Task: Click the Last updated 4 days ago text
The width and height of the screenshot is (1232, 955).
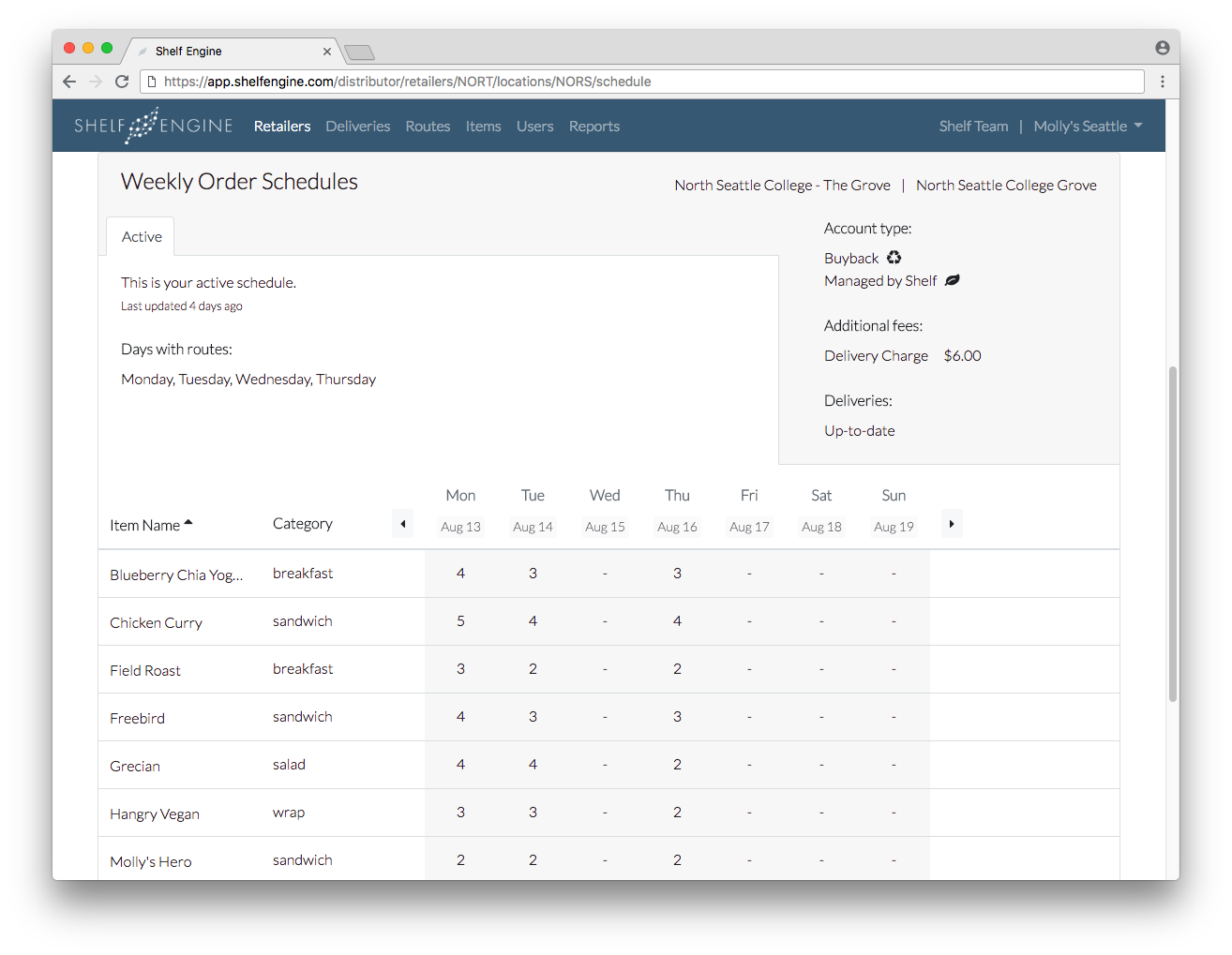Action: [x=182, y=306]
